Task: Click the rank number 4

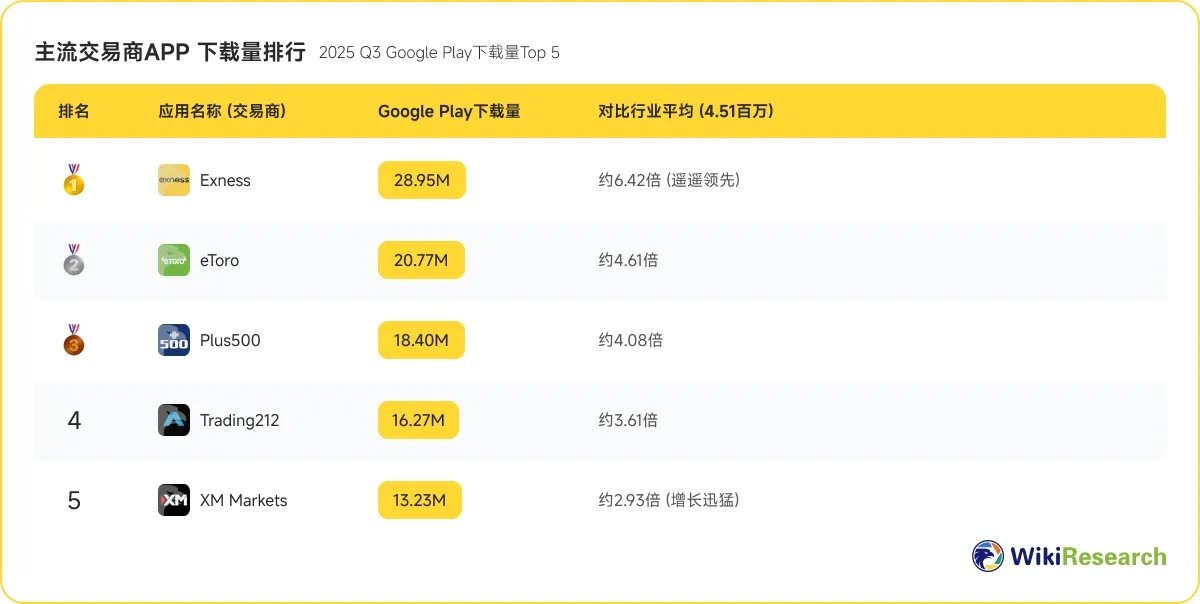Action: pyautogui.click(x=74, y=420)
